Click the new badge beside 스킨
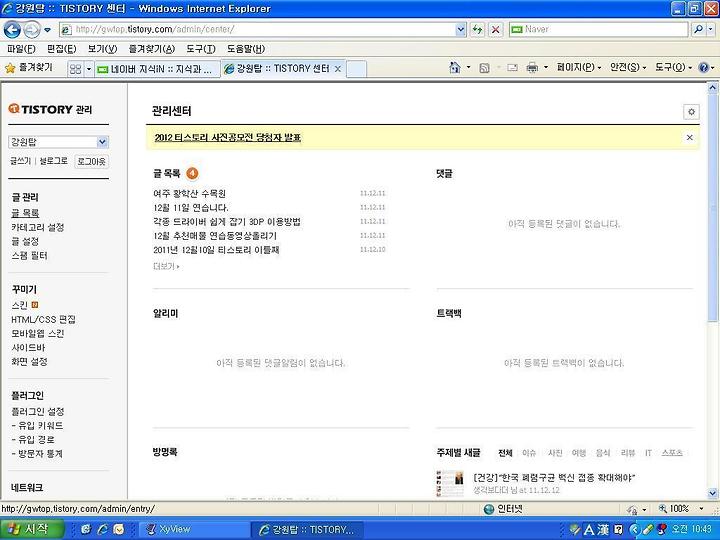This screenshot has height=540, width=720. (x=34, y=305)
